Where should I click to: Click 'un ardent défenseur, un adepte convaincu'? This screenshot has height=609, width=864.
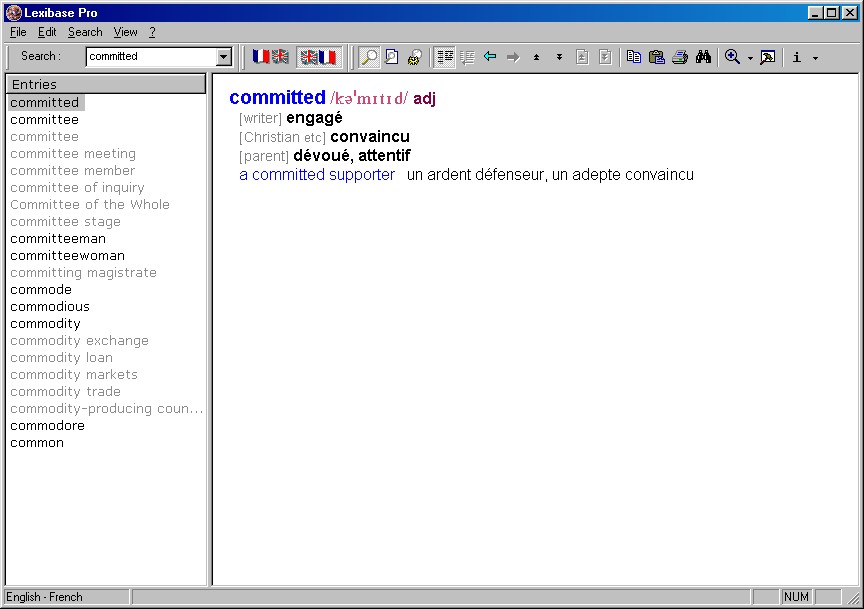tap(550, 175)
